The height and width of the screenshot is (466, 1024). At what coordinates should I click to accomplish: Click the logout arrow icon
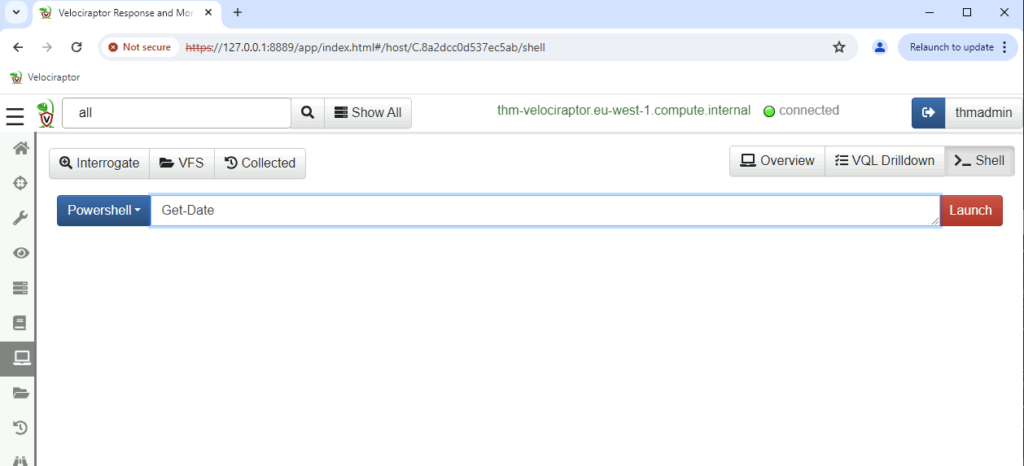pos(928,113)
